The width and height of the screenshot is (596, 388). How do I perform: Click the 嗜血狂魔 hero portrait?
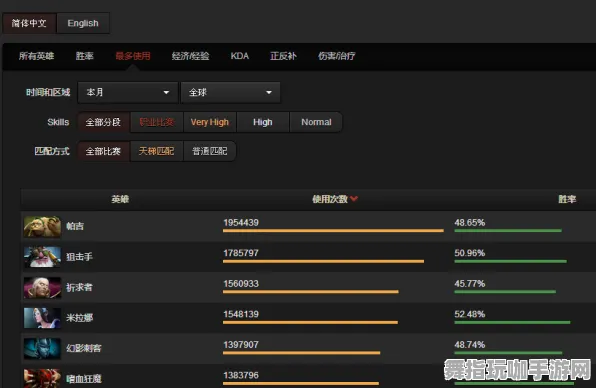[42, 378]
